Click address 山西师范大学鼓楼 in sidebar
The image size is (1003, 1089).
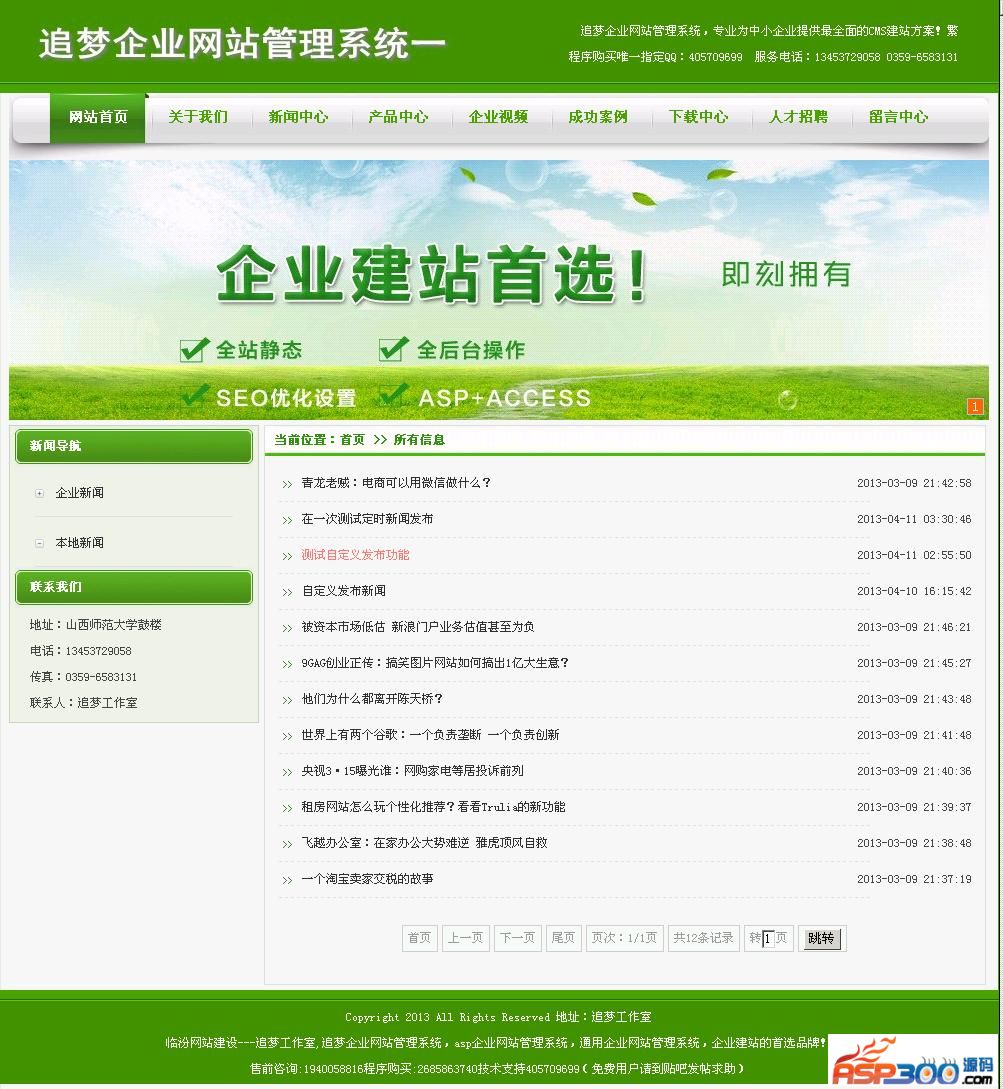click(113, 625)
